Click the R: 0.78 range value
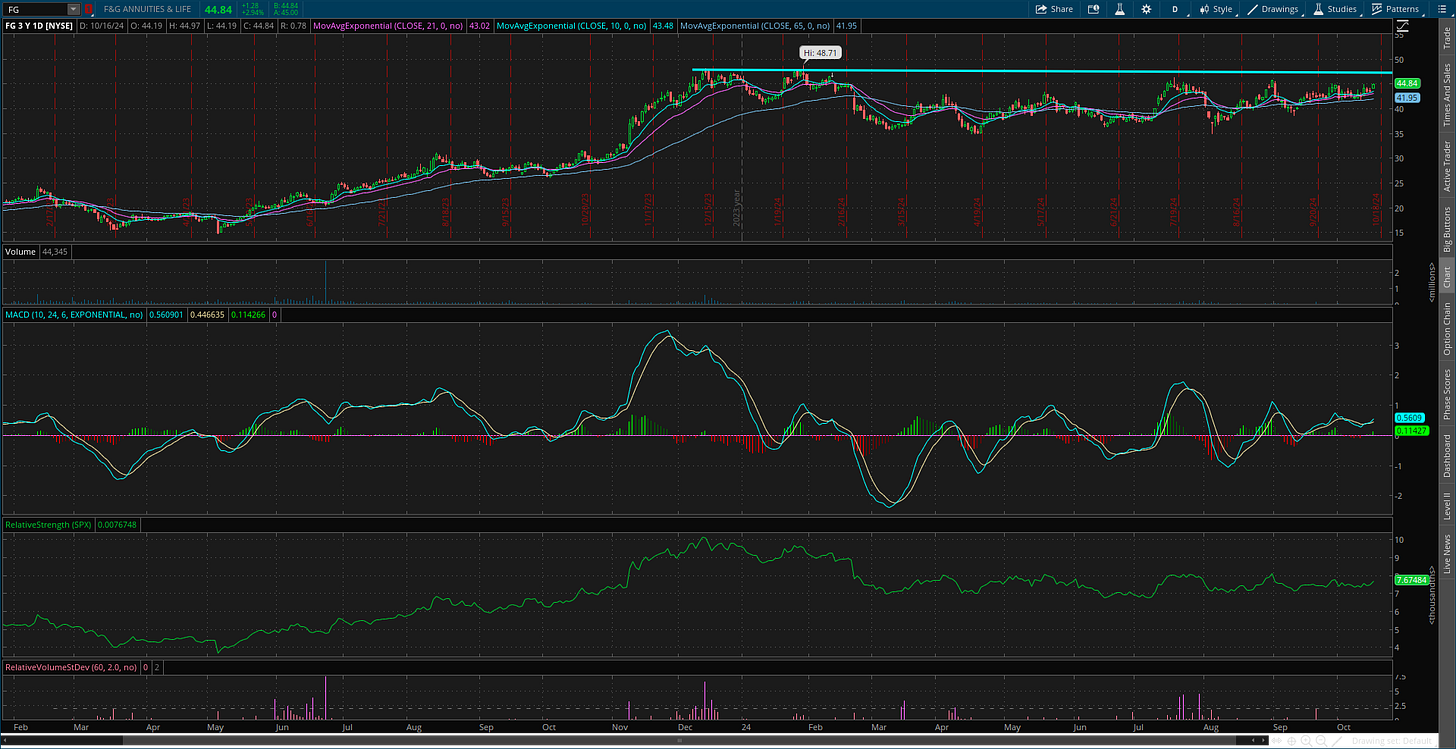The height and width of the screenshot is (749, 1456). 295,26
